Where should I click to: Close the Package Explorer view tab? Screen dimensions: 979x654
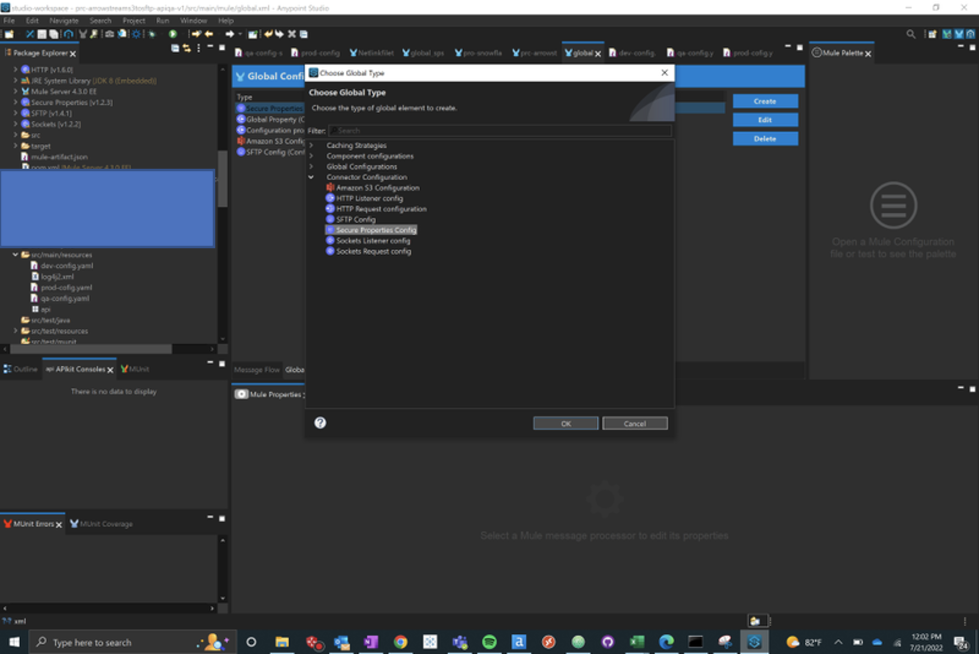[73, 54]
